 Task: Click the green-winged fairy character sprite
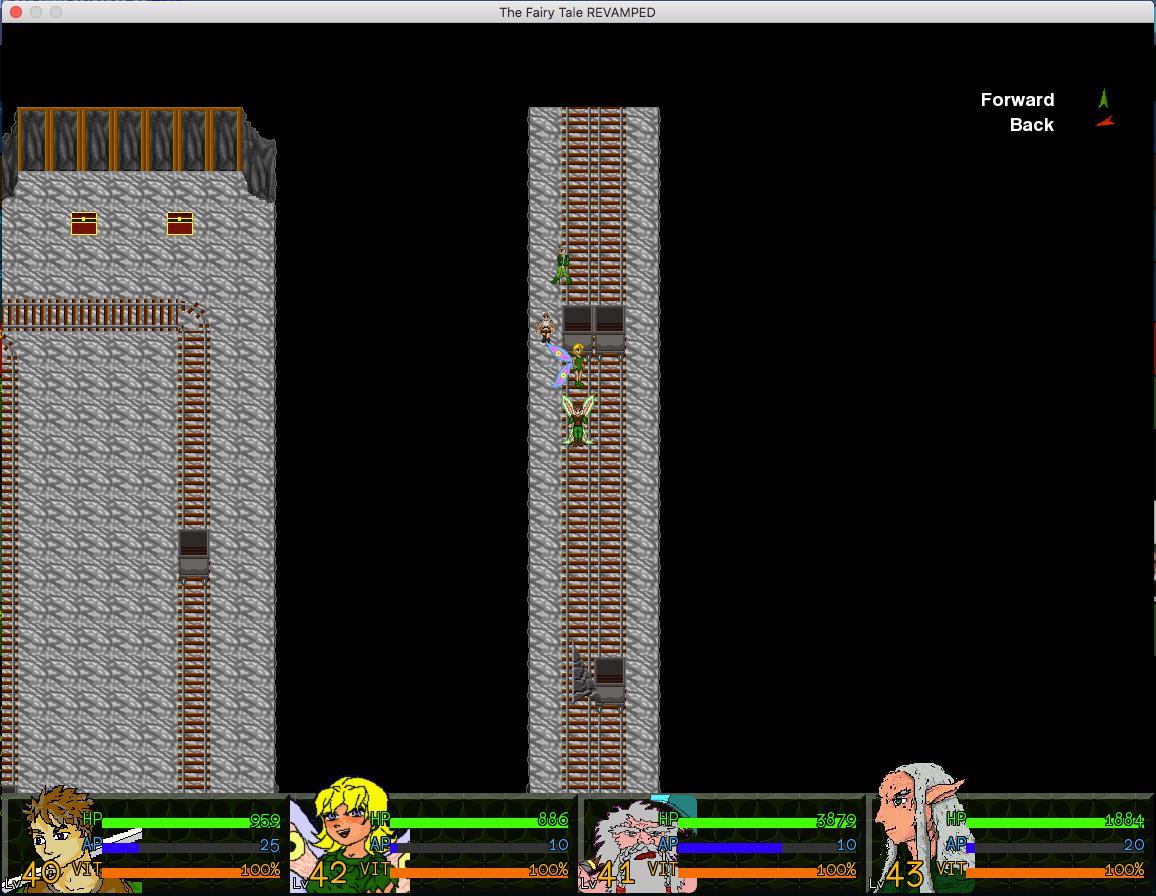click(577, 420)
